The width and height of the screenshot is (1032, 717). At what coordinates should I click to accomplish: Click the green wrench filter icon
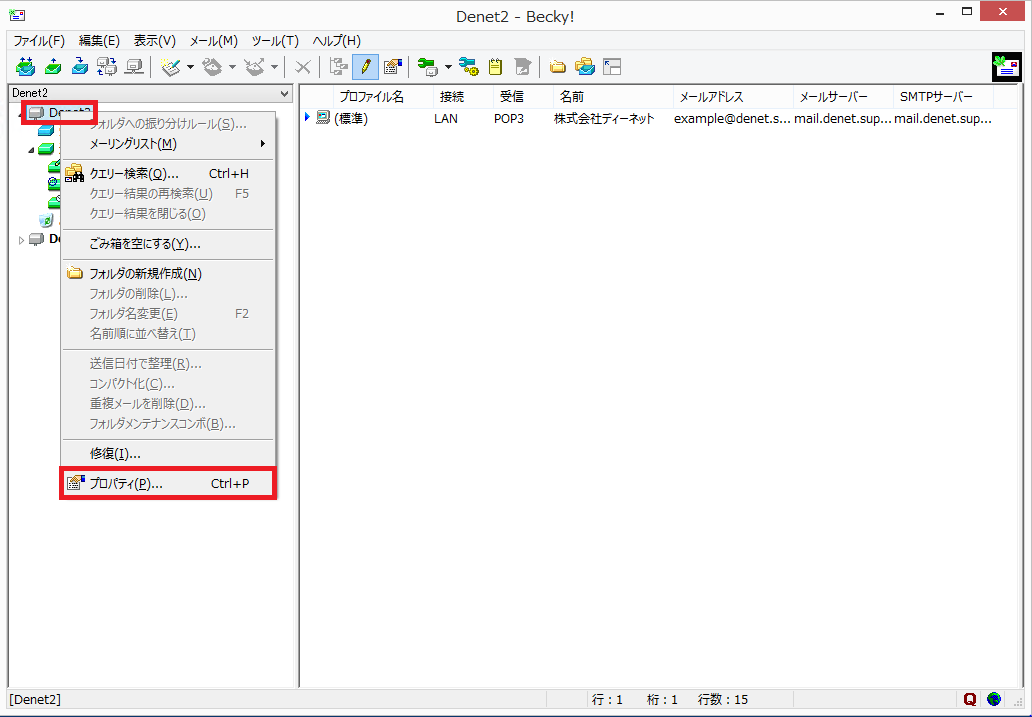(427, 66)
